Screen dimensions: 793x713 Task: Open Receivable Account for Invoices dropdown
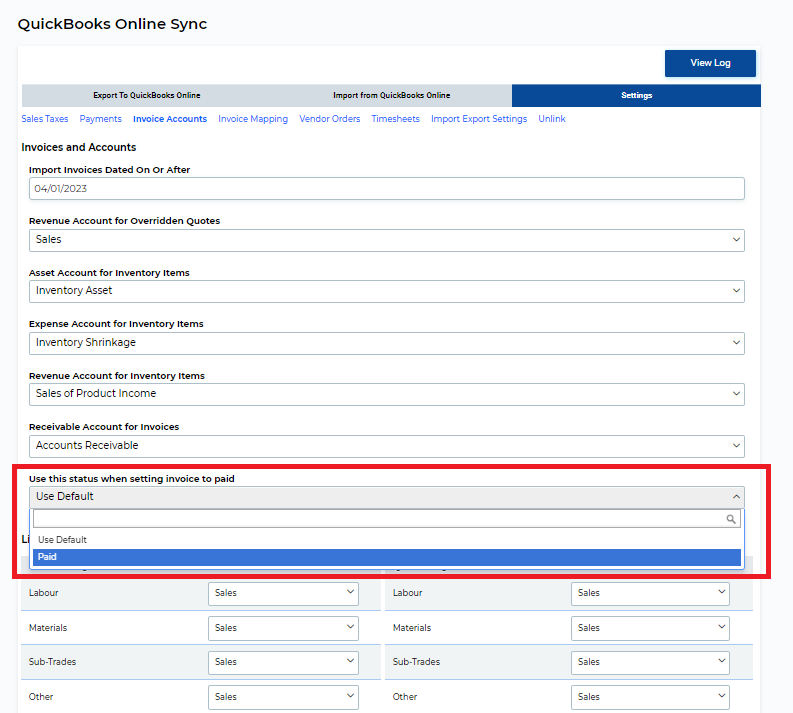tap(386, 446)
